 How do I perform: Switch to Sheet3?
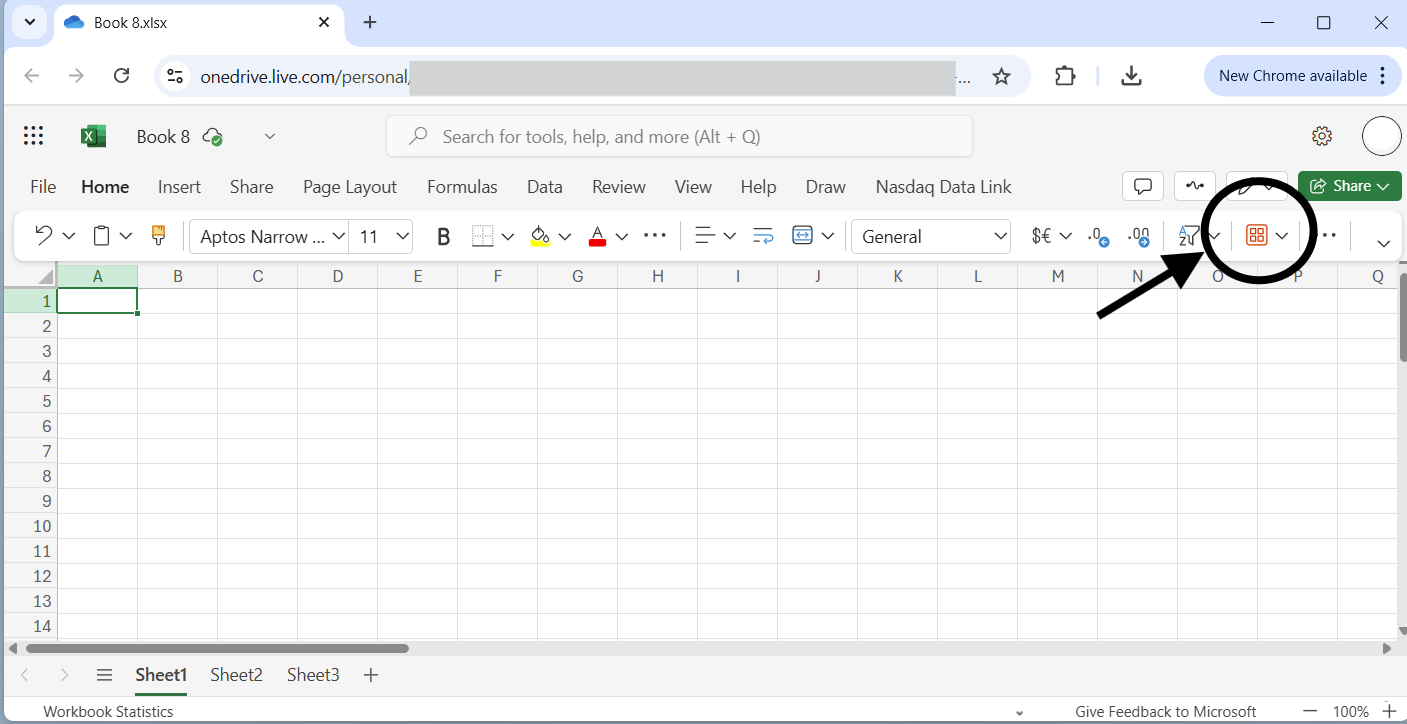click(x=313, y=675)
